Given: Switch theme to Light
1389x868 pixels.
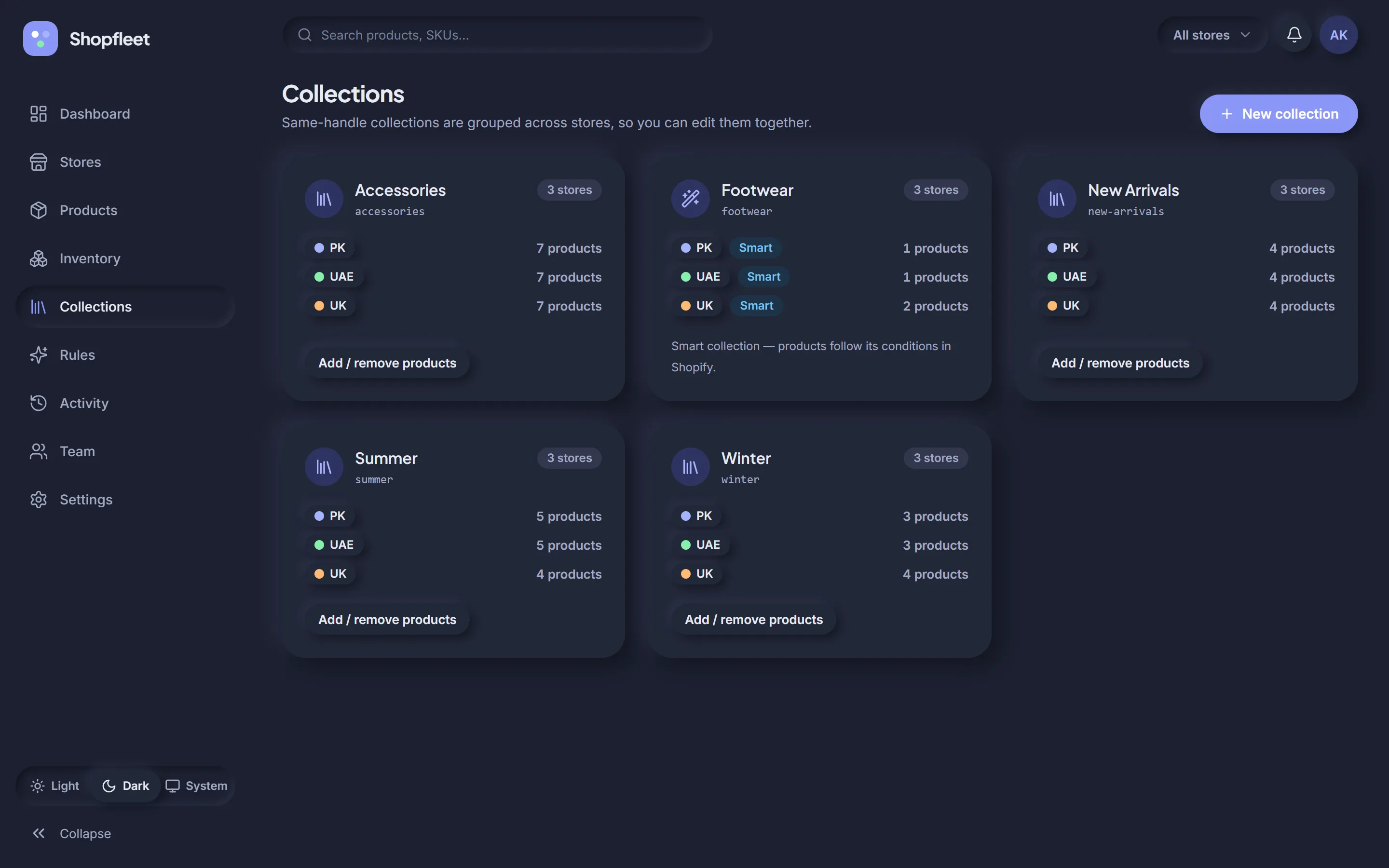Looking at the screenshot, I should tap(55, 786).
